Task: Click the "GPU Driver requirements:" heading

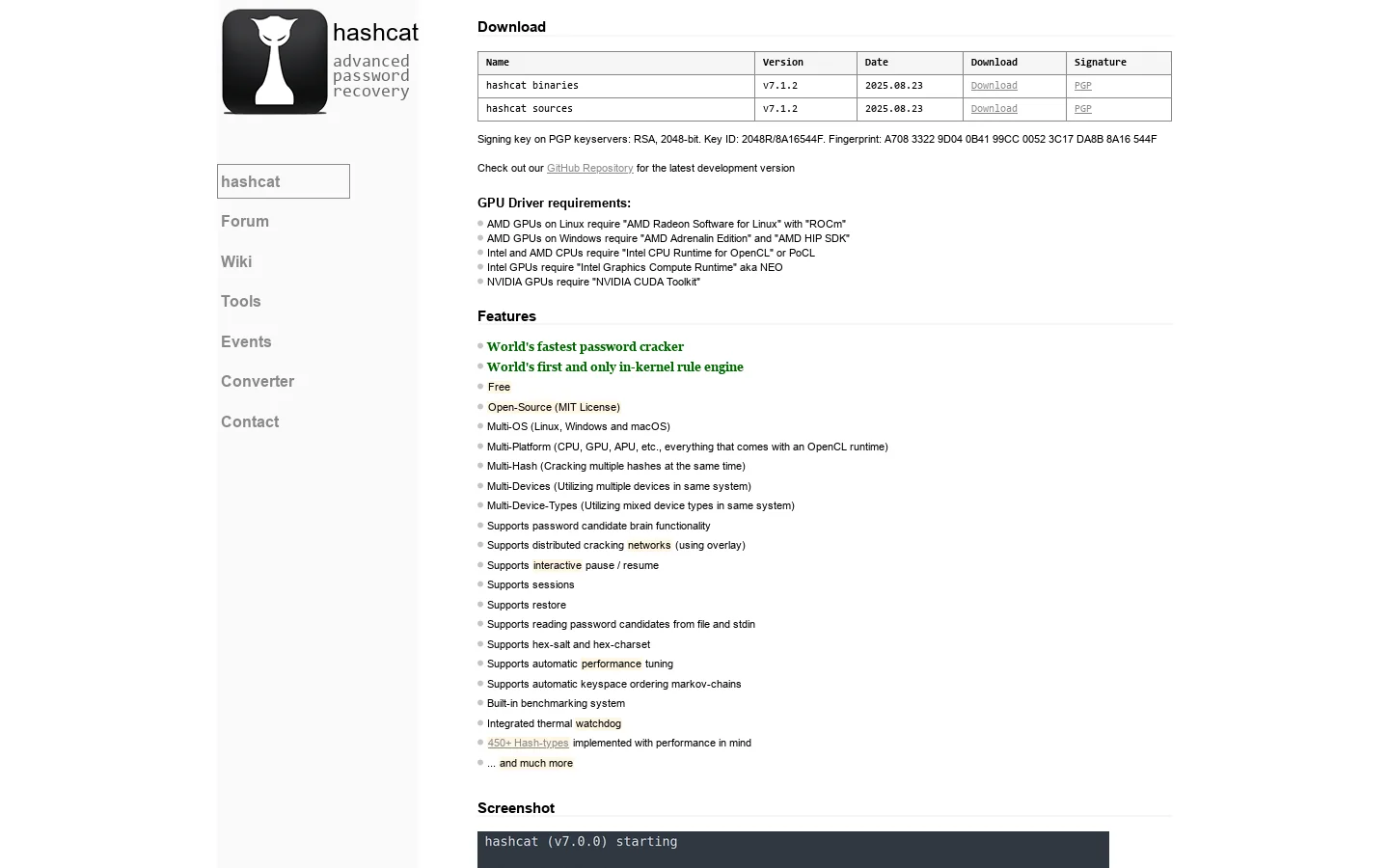Action: click(554, 203)
